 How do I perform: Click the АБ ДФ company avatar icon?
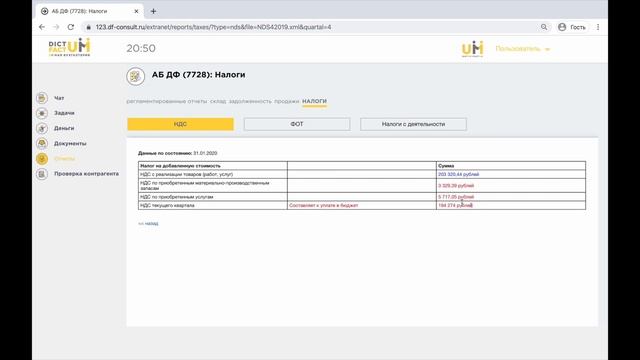pos(136,76)
